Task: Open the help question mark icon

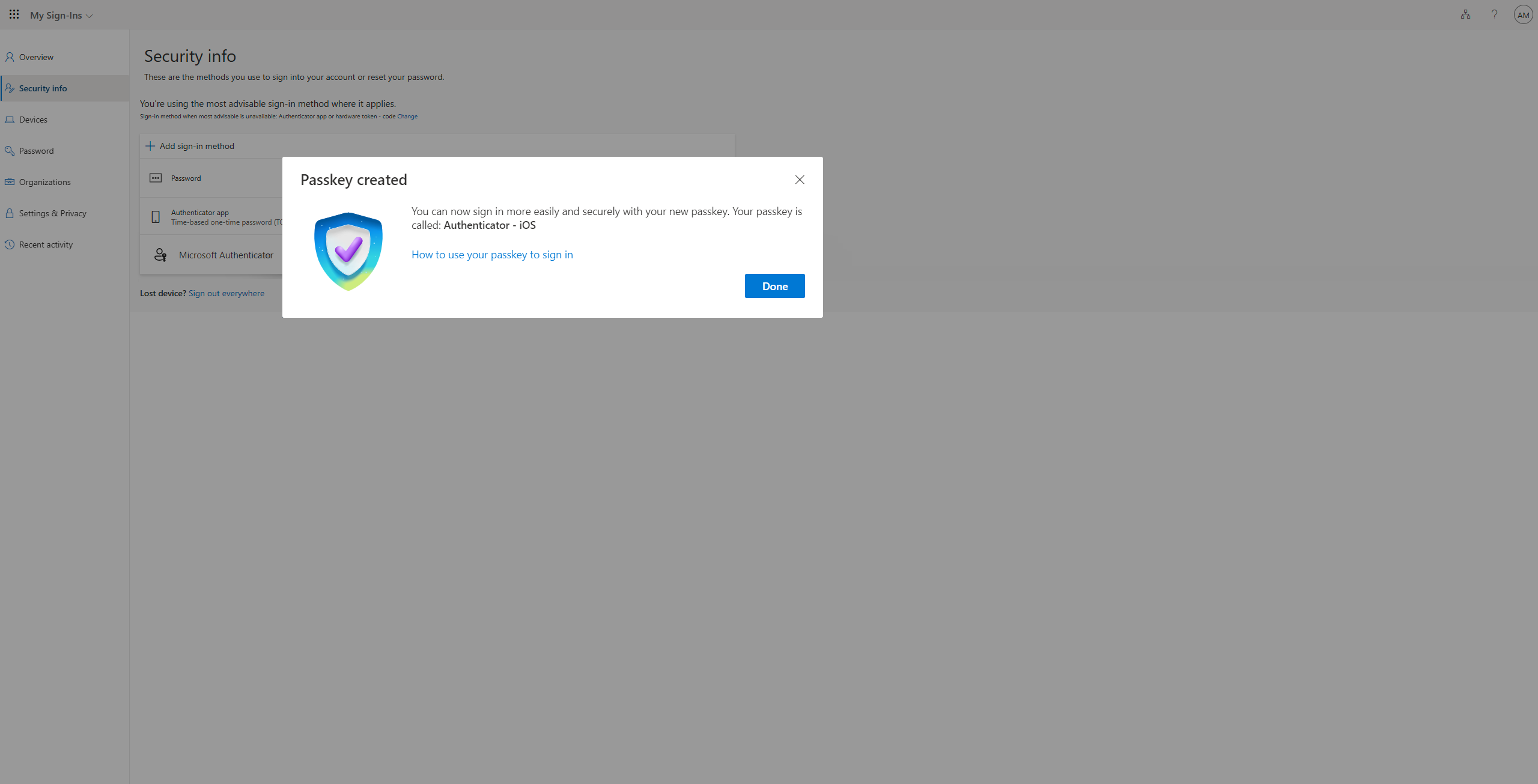Action: [x=1494, y=14]
